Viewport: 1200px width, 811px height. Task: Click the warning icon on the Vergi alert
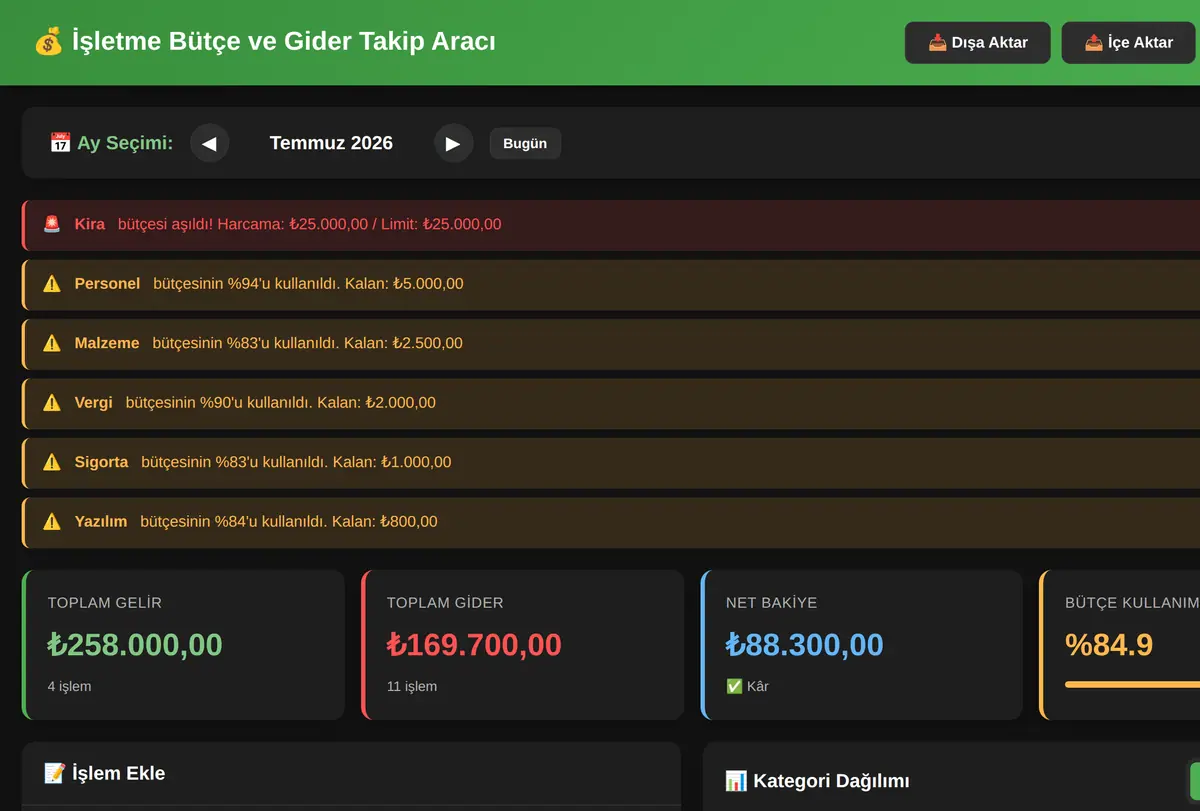[x=52, y=403]
